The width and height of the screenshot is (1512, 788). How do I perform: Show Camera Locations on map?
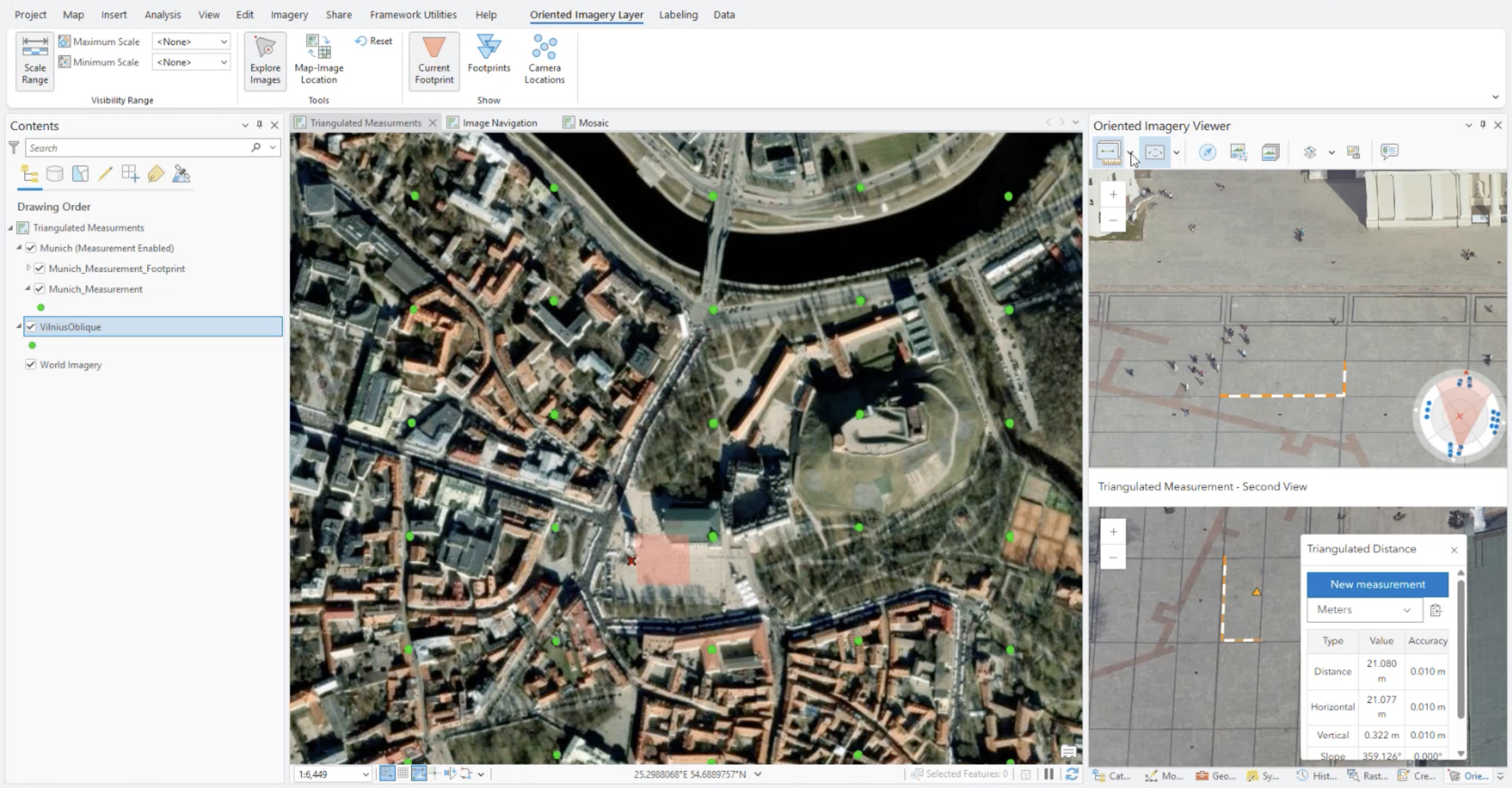click(x=544, y=60)
